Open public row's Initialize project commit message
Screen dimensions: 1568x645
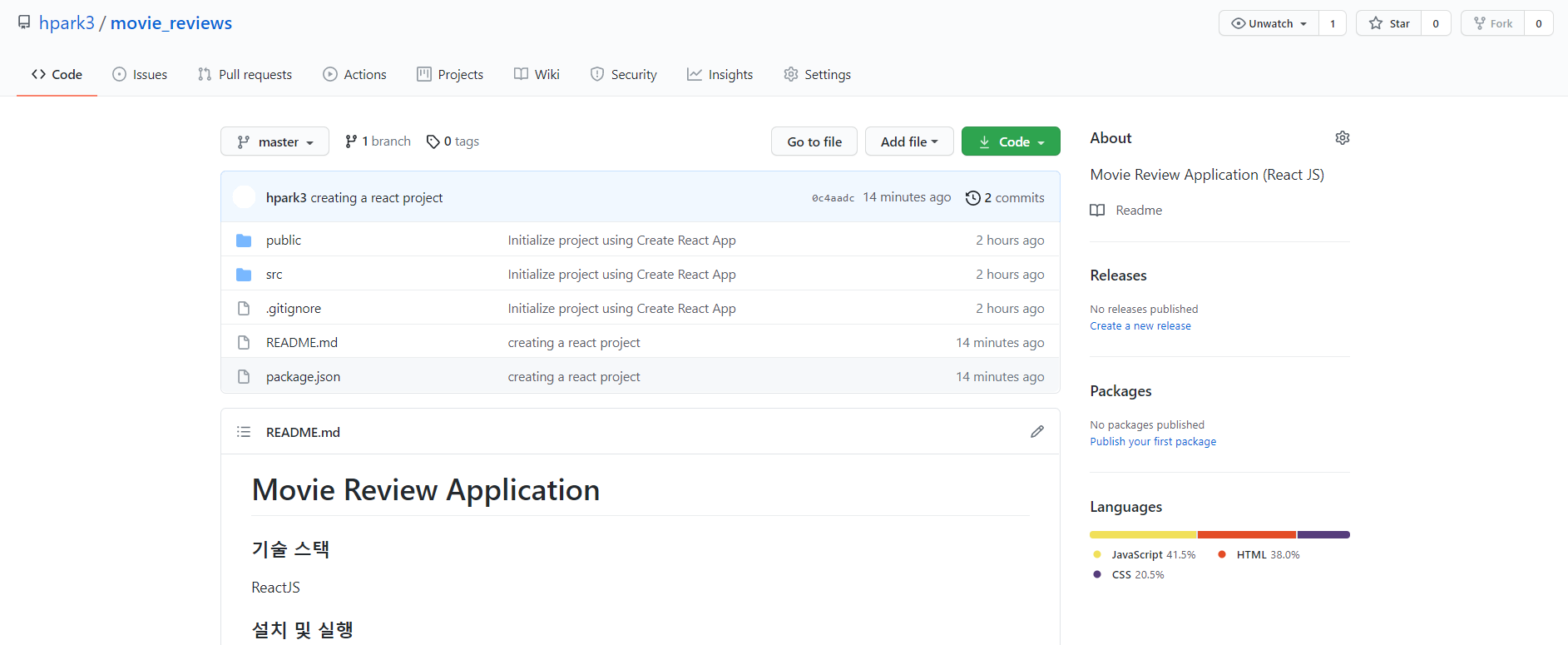[x=622, y=240]
